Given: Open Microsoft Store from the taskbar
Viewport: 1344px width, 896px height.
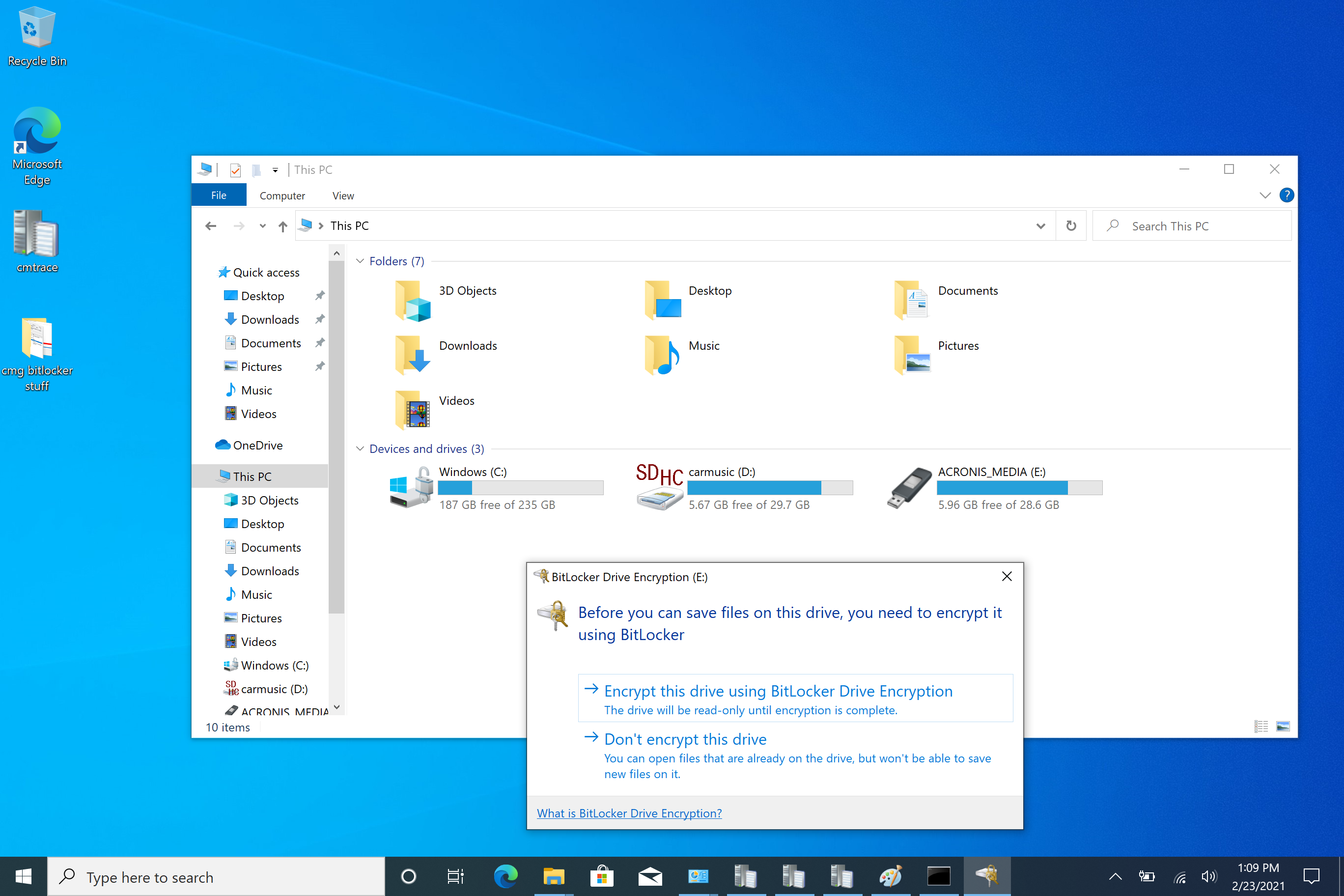Looking at the screenshot, I should tap(602, 876).
